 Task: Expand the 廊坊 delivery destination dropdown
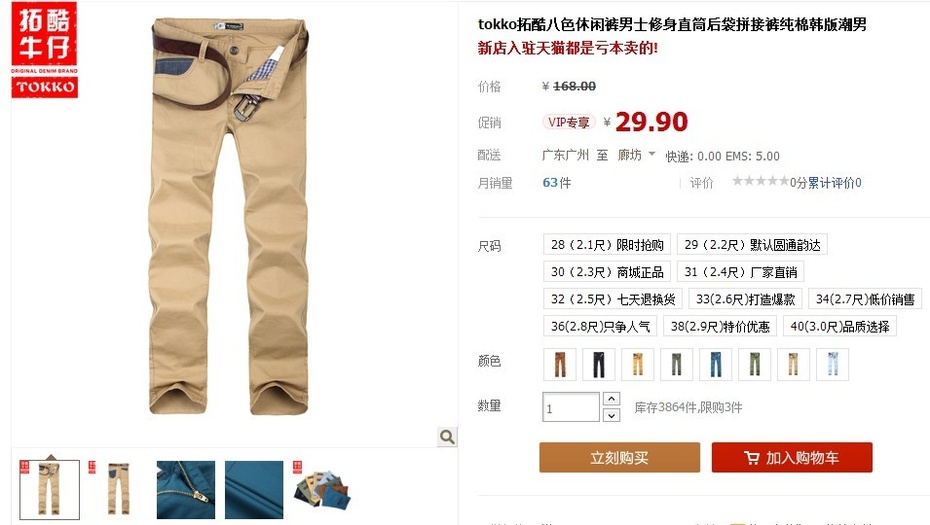pos(636,155)
